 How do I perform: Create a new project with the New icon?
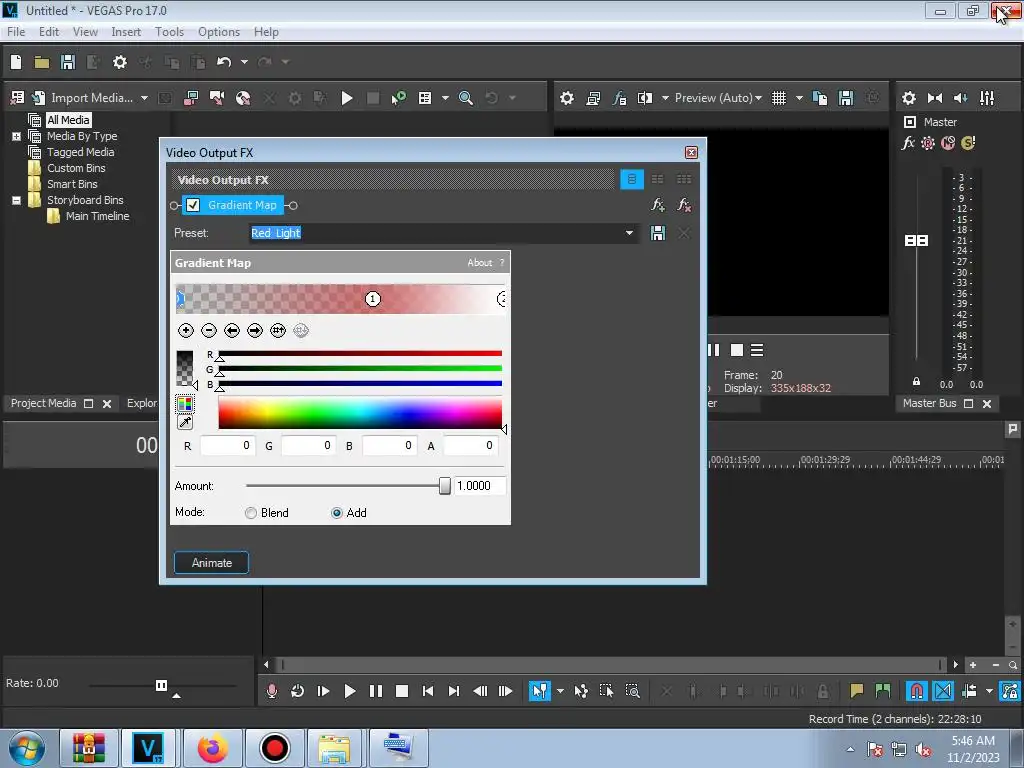(x=16, y=62)
